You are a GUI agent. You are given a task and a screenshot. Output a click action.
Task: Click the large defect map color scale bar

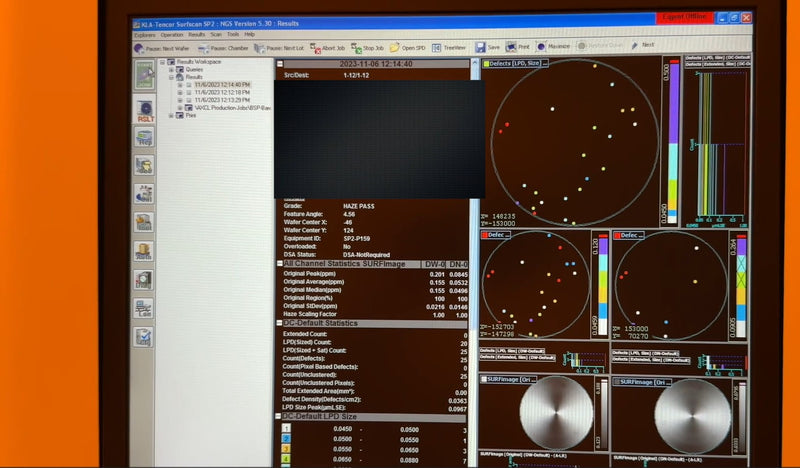pos(672,138)
